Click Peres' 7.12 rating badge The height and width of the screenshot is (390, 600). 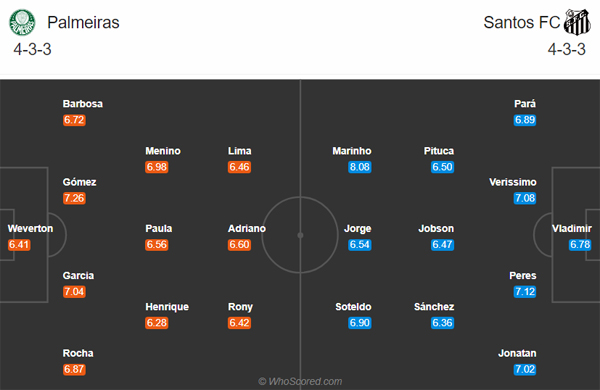[525, 292]
